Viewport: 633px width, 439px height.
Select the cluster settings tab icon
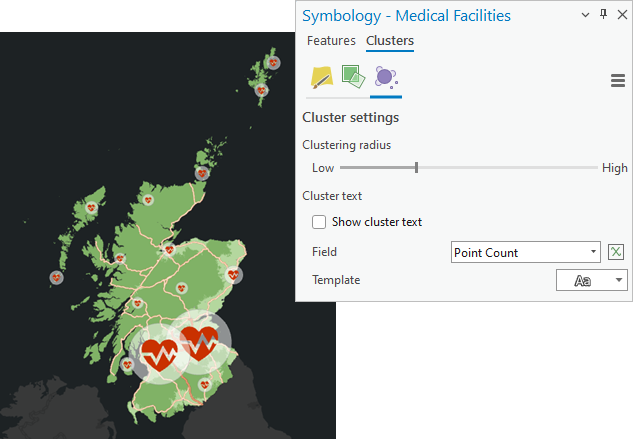[x=385, y=77]
